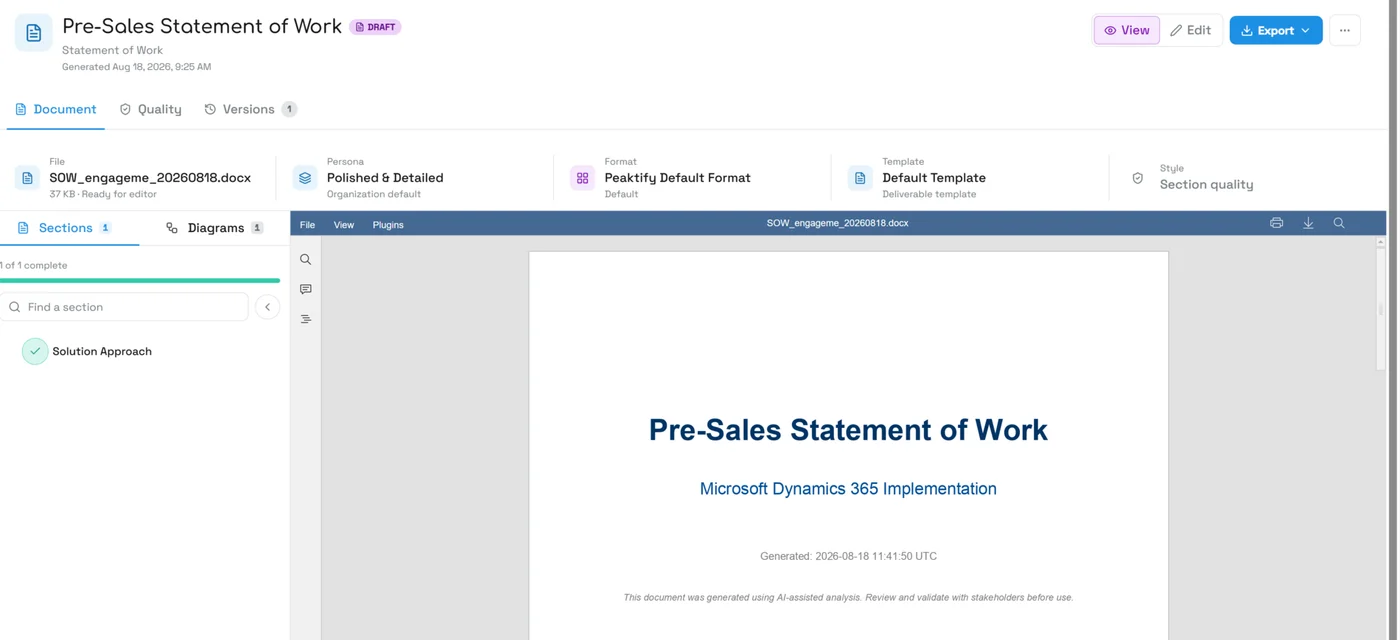Open the find panel in editor sidebar
Image resolution: width=1400 pixels, height=640 pixels.
coord(306,259)
